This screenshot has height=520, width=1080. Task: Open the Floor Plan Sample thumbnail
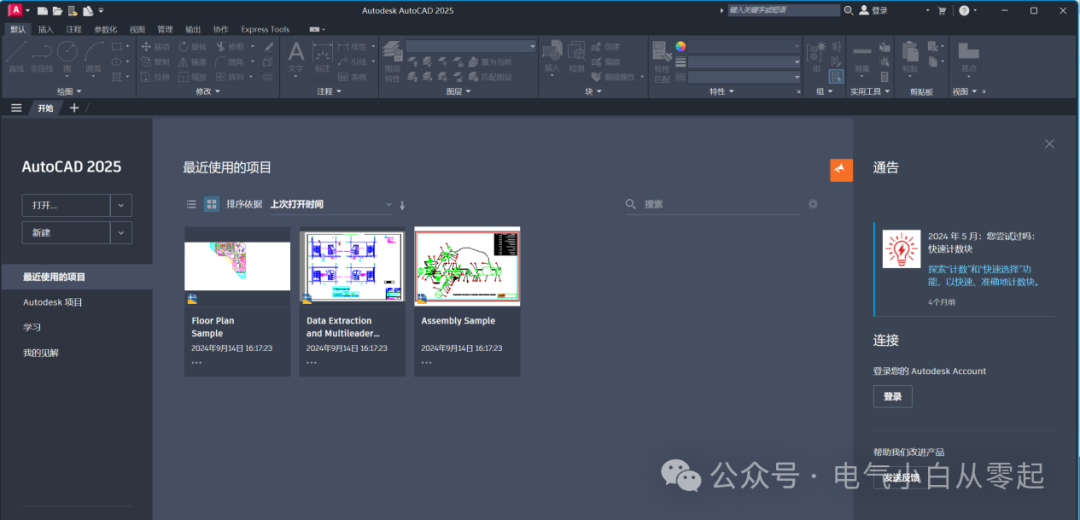pos(237,265)
